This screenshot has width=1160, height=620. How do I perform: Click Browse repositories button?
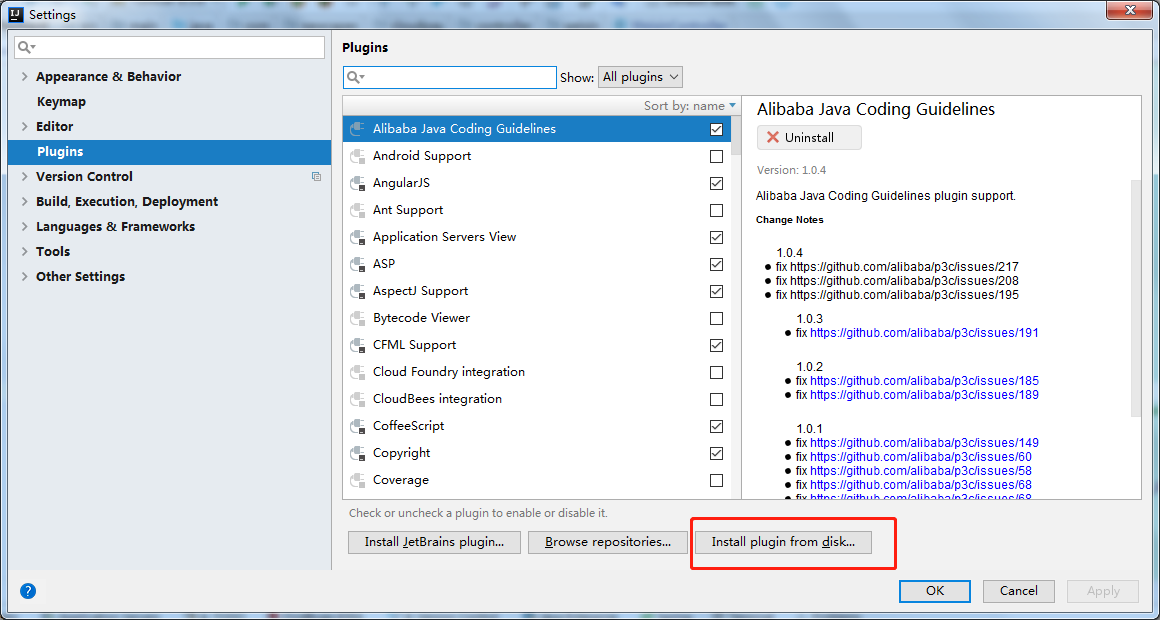click(607, 542)
